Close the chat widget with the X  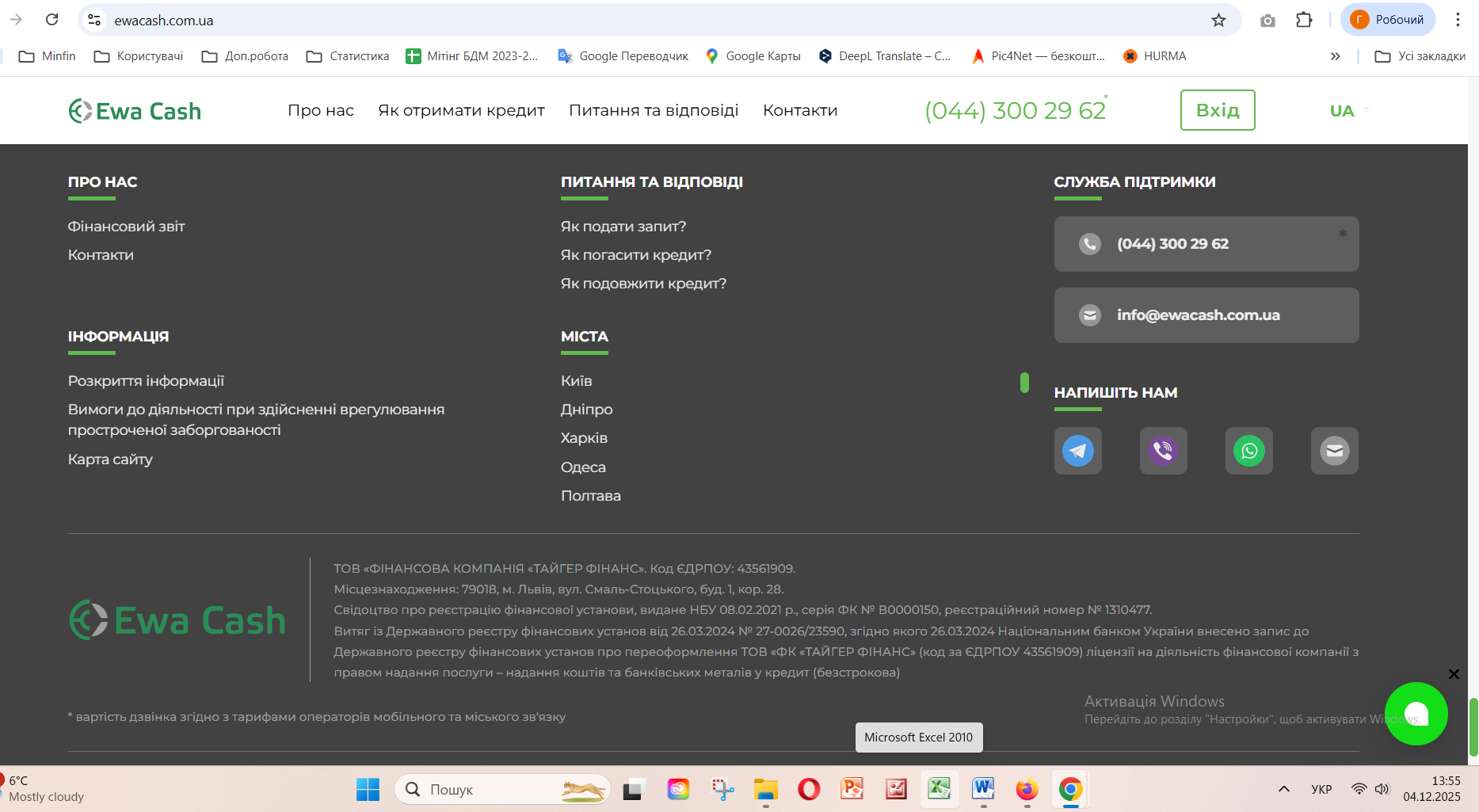coord(1454,674)
